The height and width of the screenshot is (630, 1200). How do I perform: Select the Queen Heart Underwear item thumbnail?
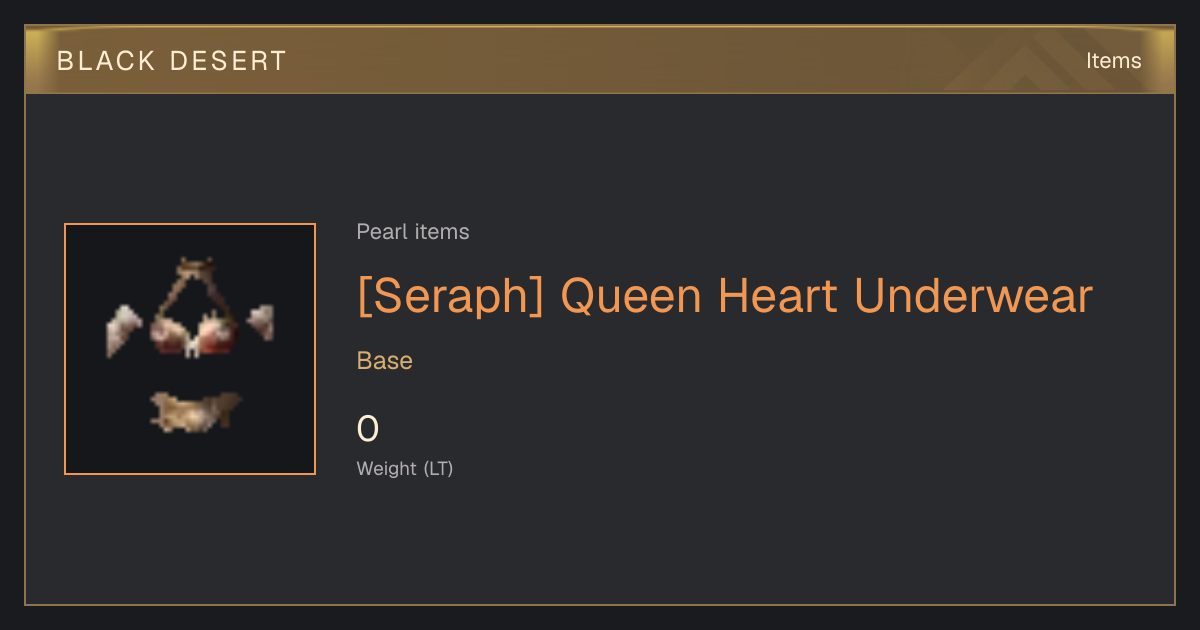pos(190,349)
